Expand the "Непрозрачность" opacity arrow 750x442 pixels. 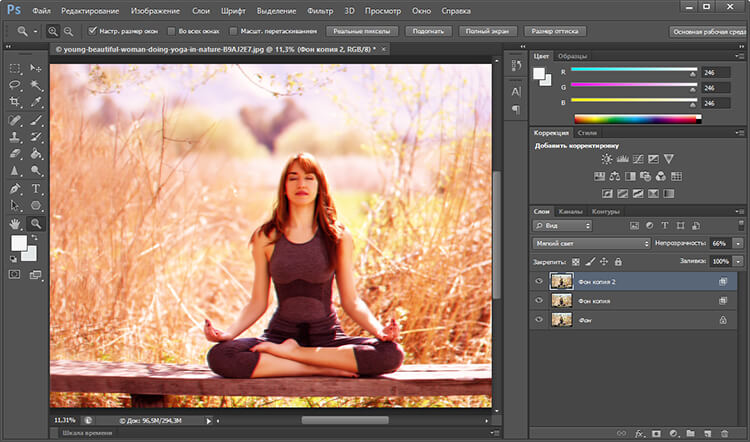click(x=738, y=243)
